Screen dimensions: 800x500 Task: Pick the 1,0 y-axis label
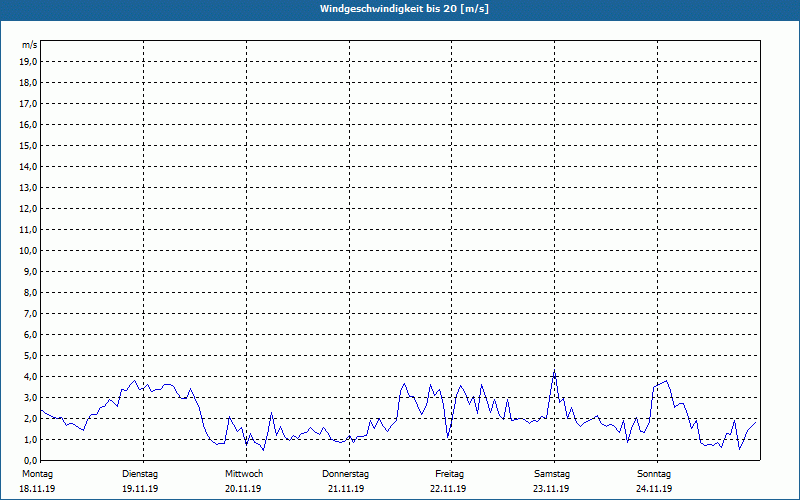click(x=31, y=439)
